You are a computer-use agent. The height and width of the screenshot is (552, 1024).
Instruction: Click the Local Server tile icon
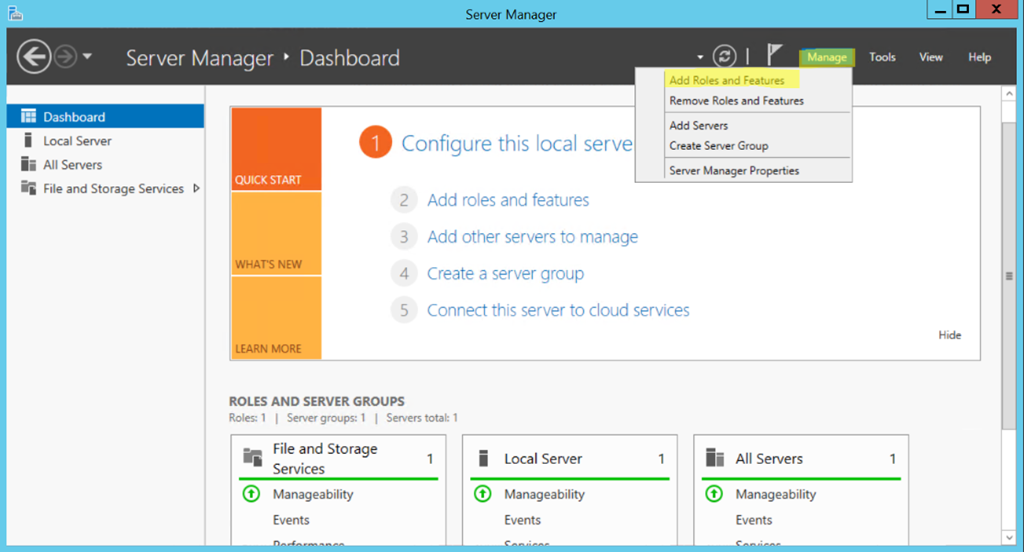[483, 458]
